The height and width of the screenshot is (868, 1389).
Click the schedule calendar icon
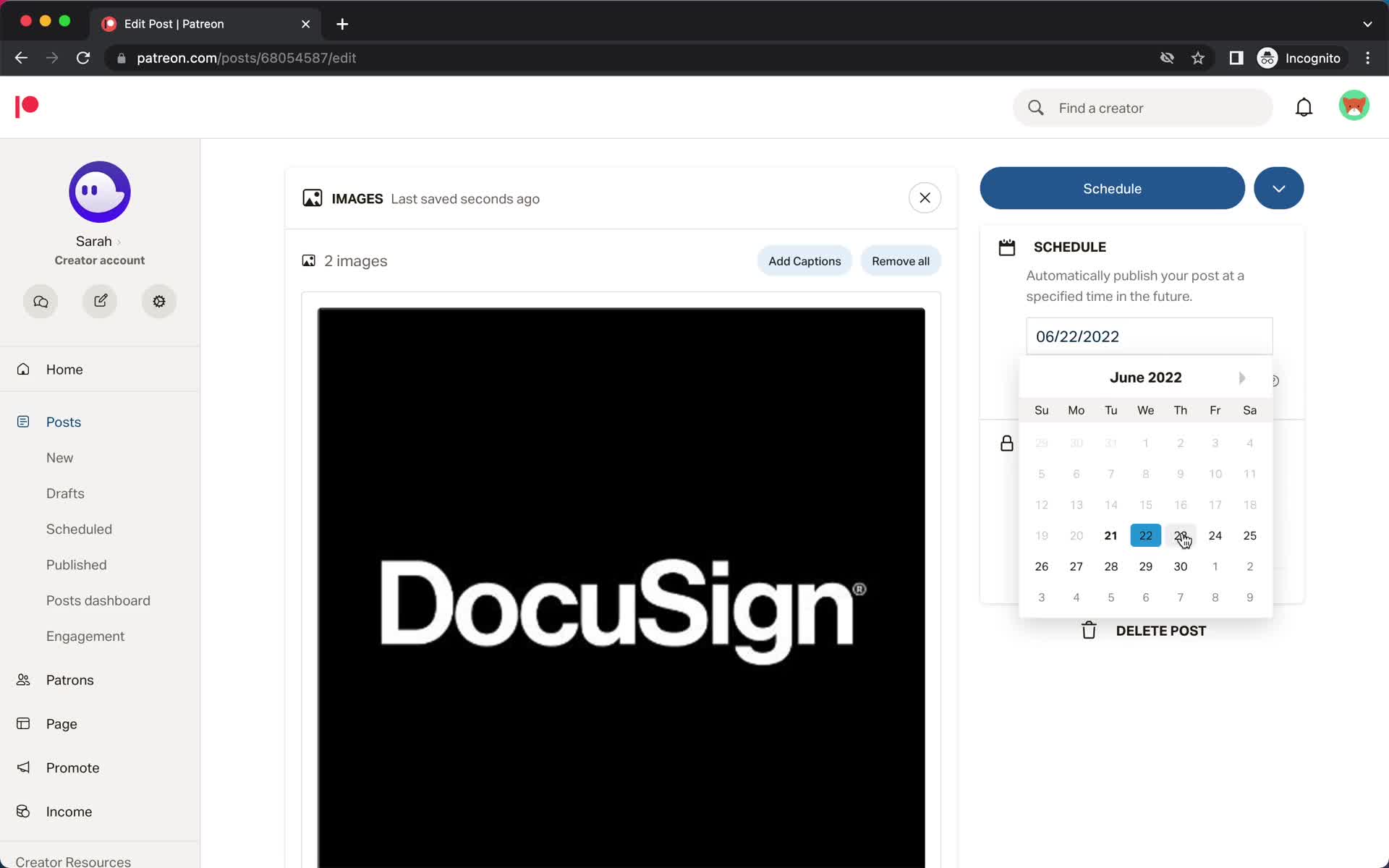pyautogui.click(x=1006, y=246)
